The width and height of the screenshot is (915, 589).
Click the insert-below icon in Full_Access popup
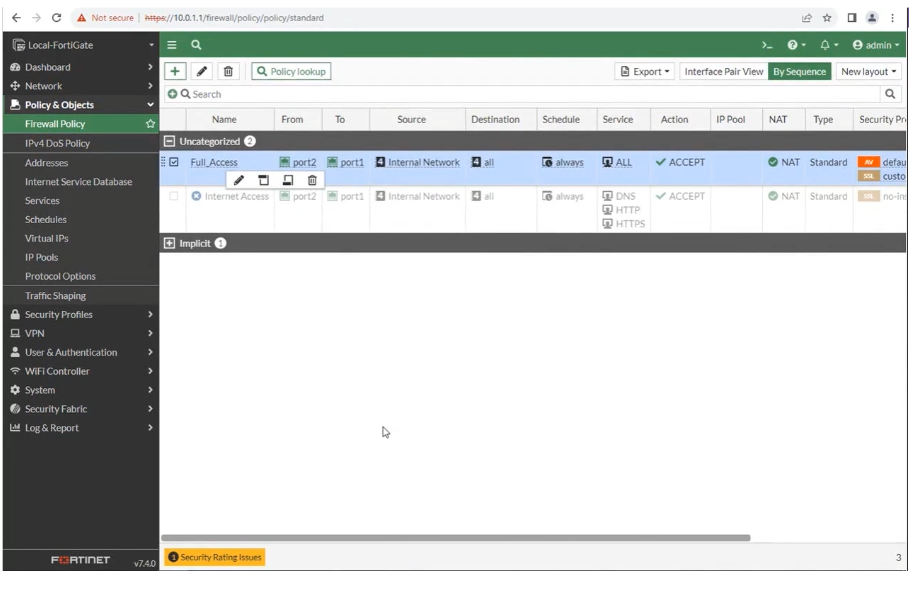click(288, 180)
